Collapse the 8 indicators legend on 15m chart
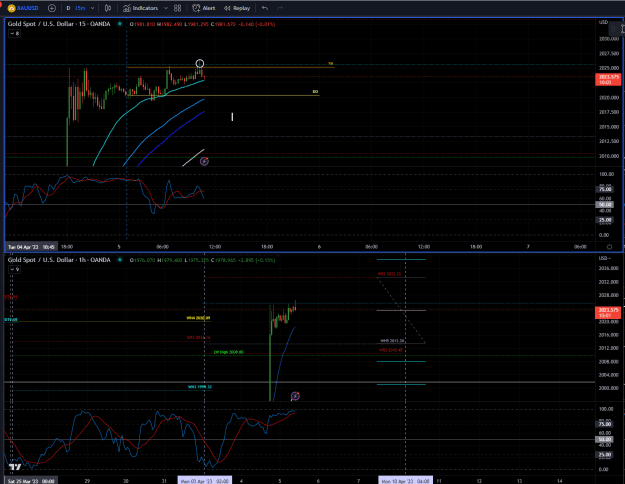625x484 pixels. 14,33
